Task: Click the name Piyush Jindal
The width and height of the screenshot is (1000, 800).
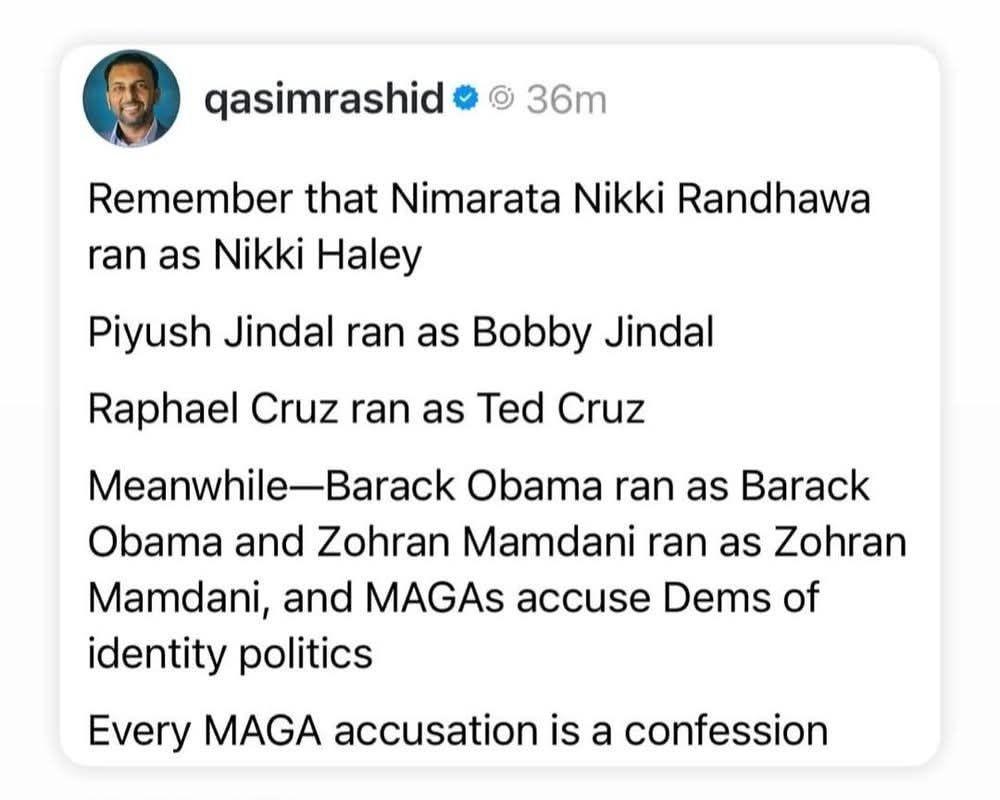Action: point(211,333)
